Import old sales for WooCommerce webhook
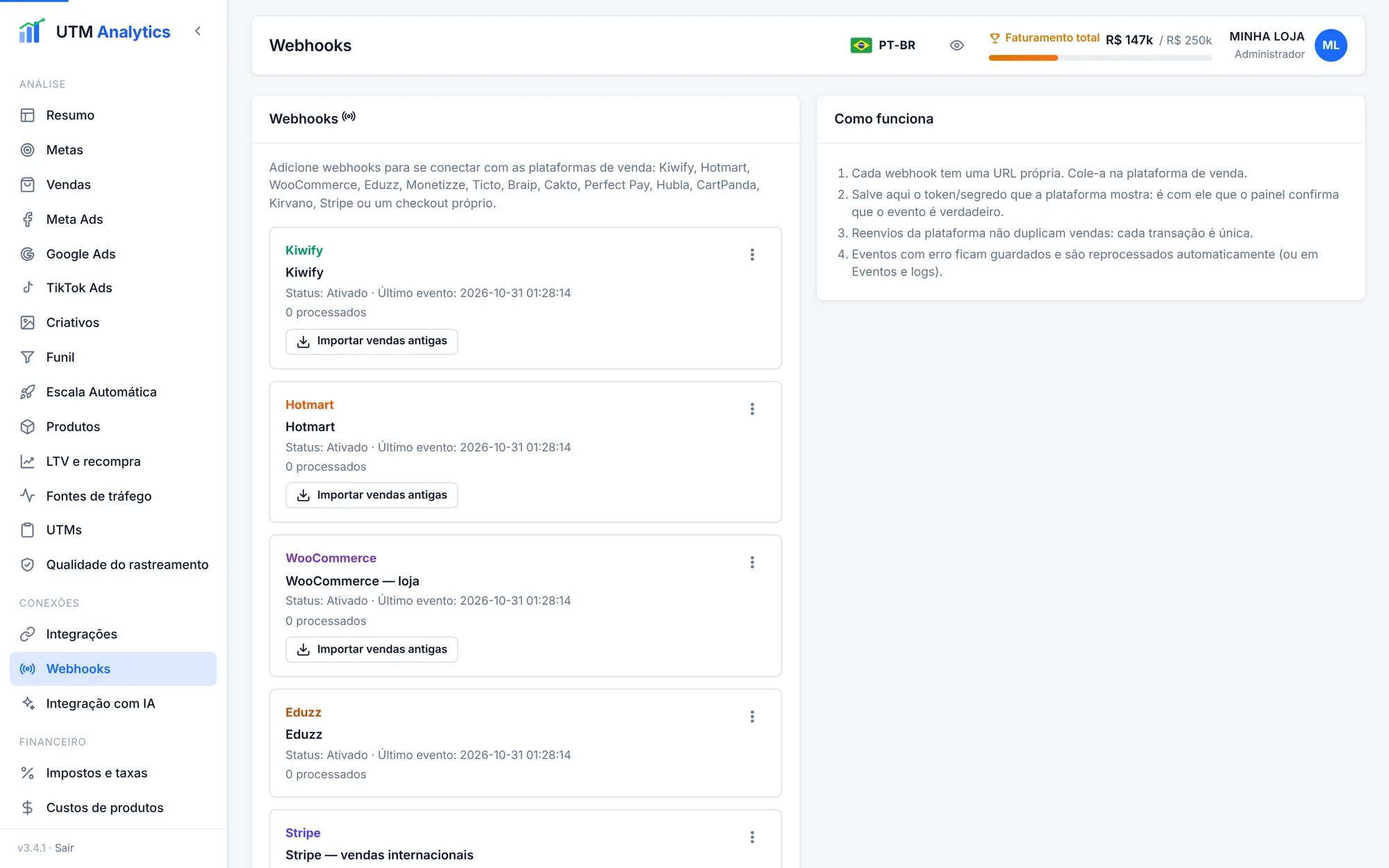 tap(372, 649)
